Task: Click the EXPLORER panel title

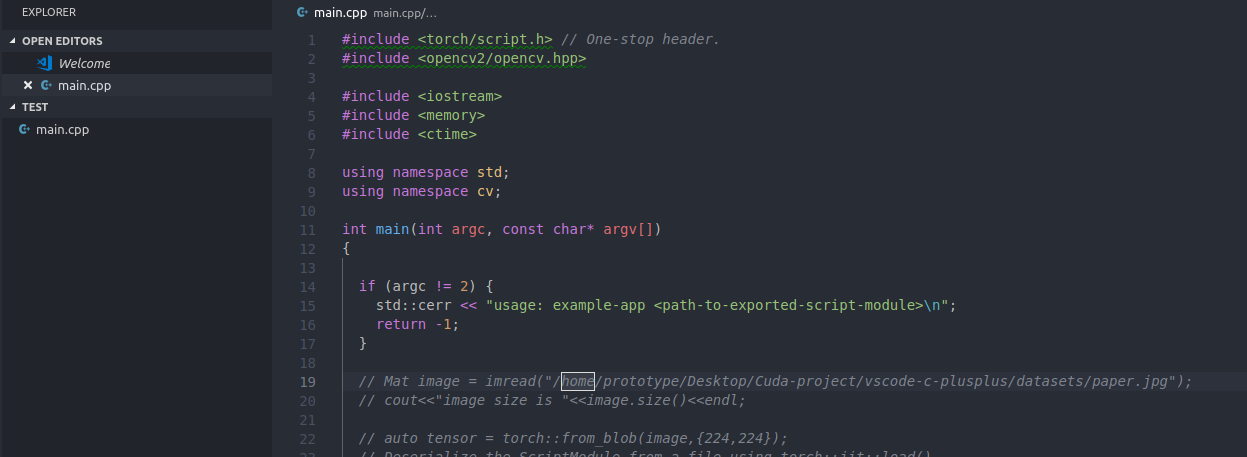Action: coord(49,12)
